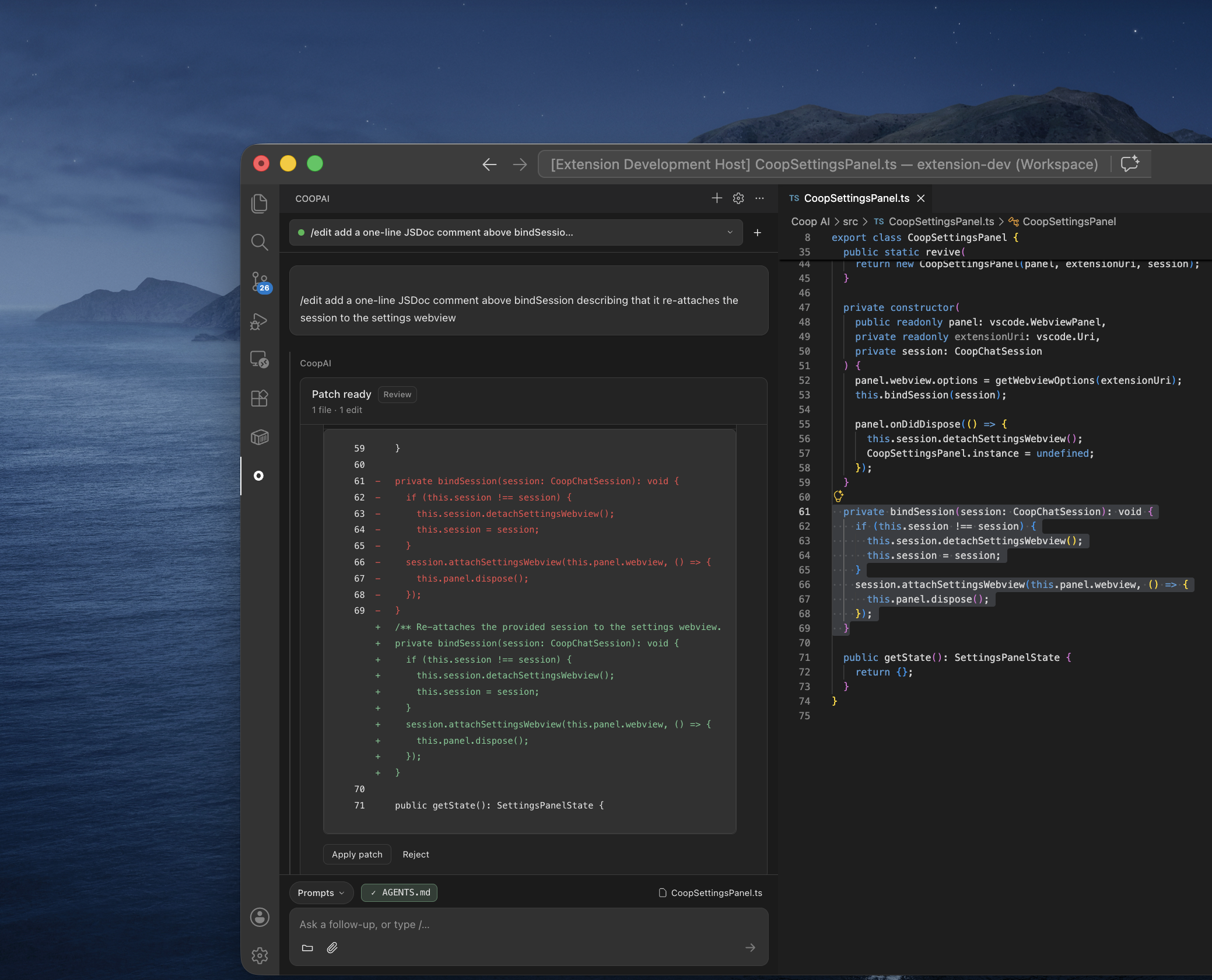Open CoopAI settings gear in panel header
Image resolution: width=1212 pixels, height=980 pixels.
(738, 198)
